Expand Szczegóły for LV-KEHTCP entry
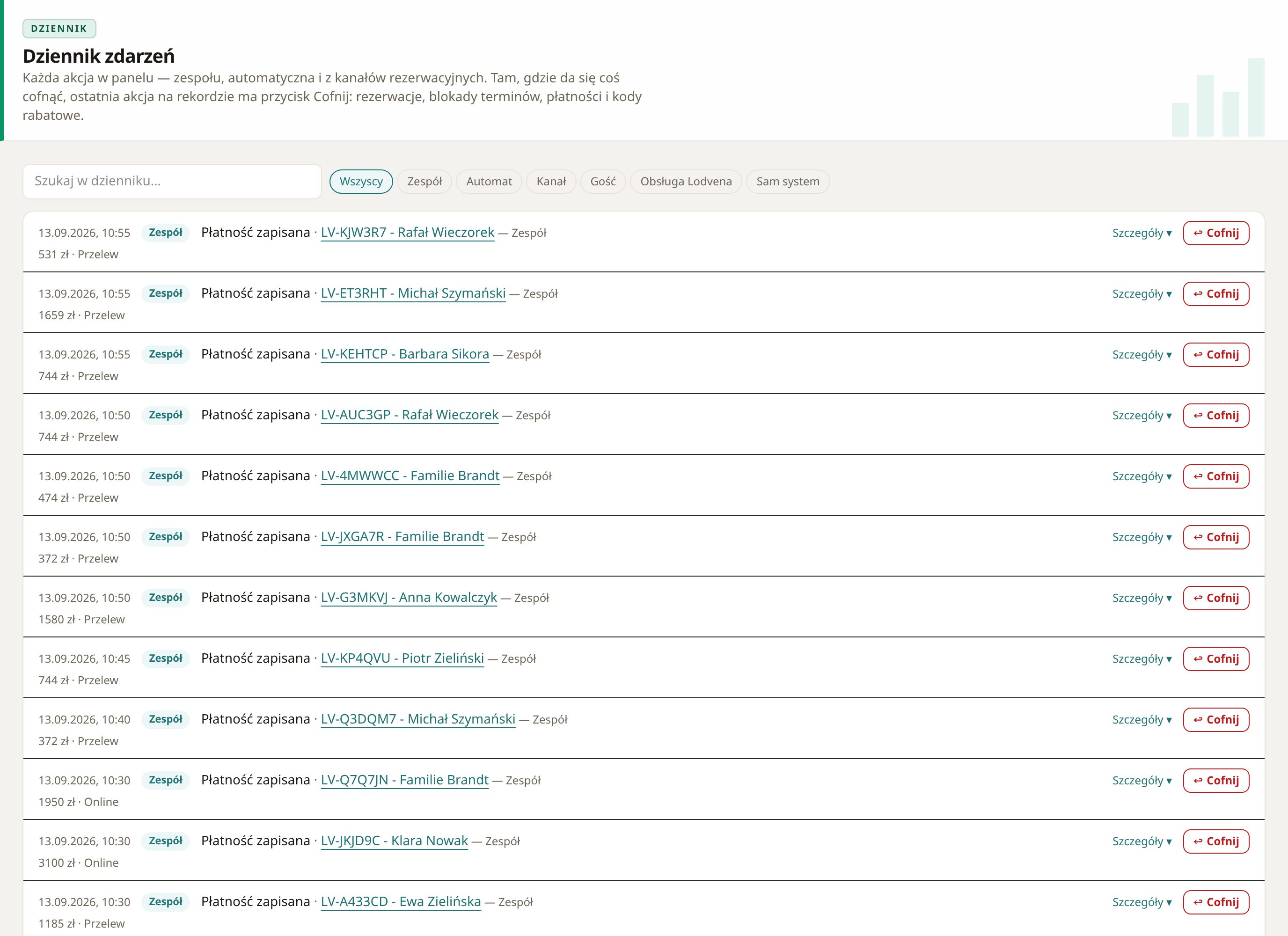 coord(1142,354)
